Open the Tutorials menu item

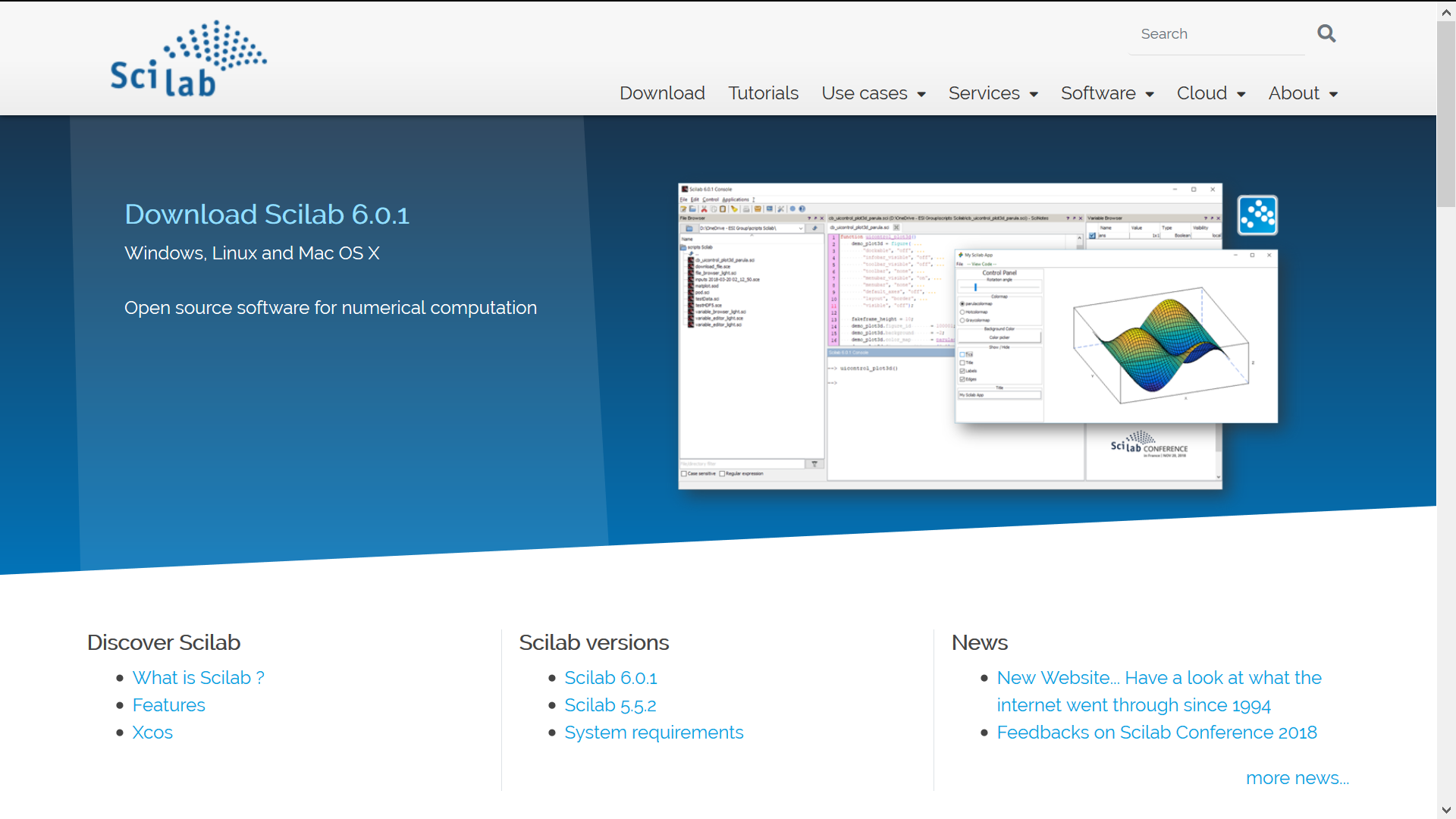(763, 93)
